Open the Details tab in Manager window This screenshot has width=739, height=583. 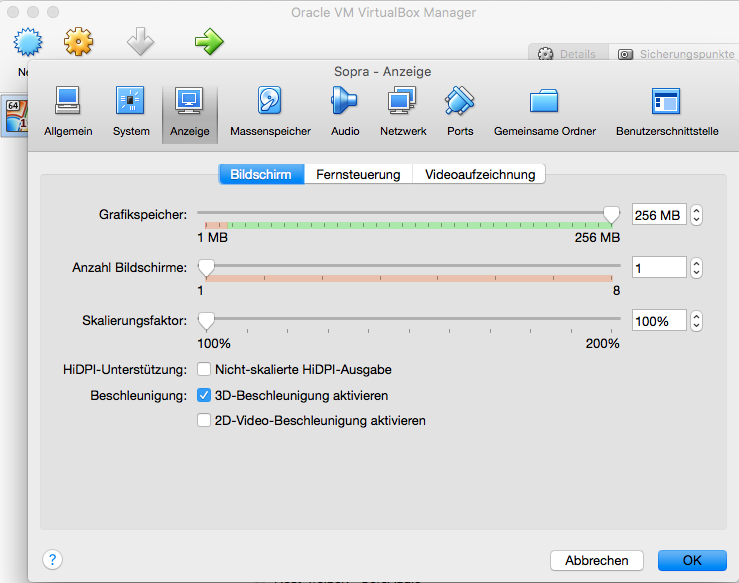tap(568, 54)
